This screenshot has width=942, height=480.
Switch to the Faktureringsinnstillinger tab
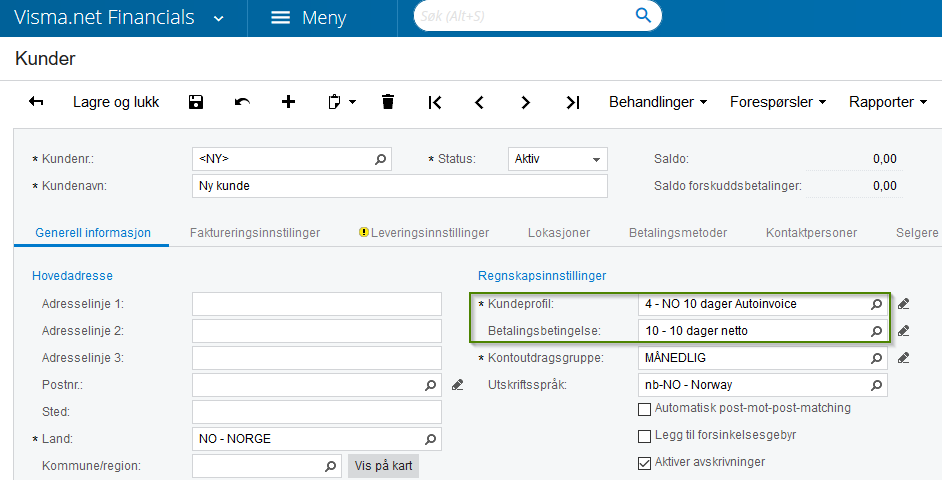click(x=255, y=233)
